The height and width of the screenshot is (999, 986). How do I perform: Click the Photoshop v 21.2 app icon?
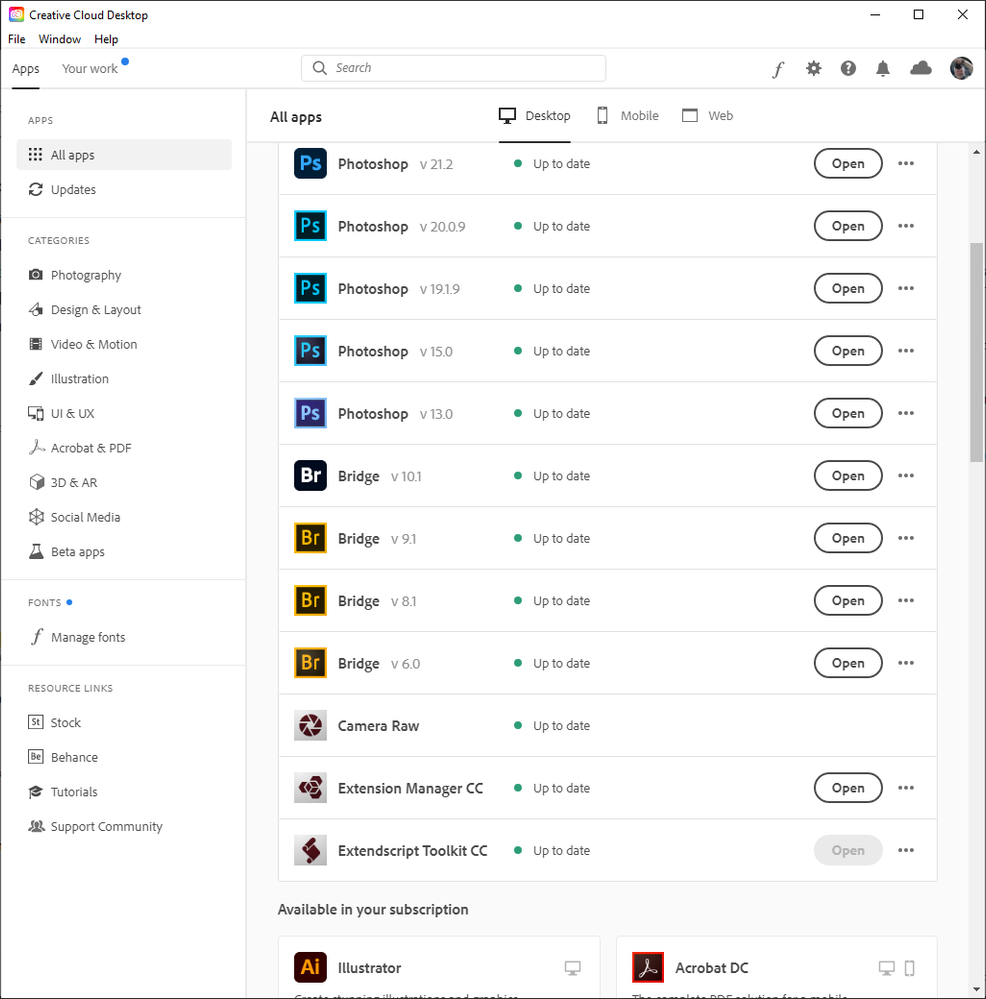(x=310, y=164)
